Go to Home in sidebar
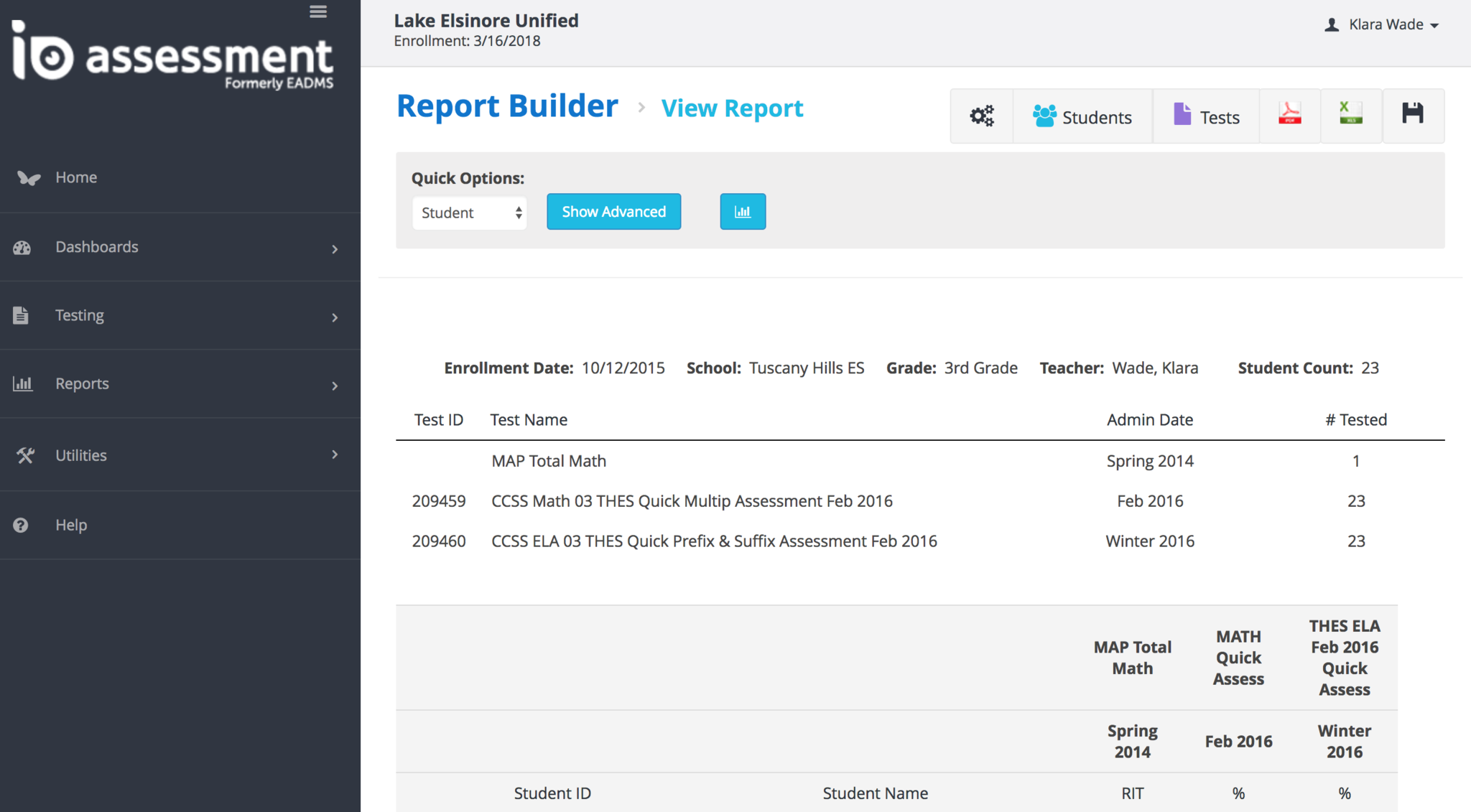 (76, 177)
